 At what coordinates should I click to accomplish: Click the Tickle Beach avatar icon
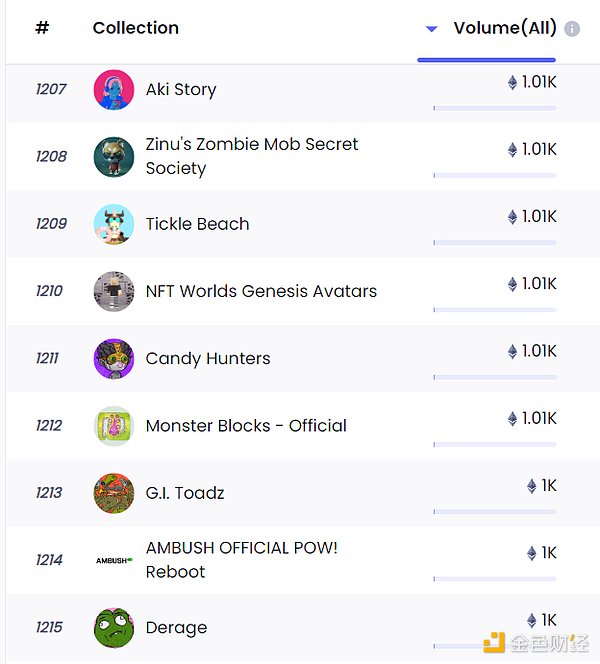click(x=113, y=224)
